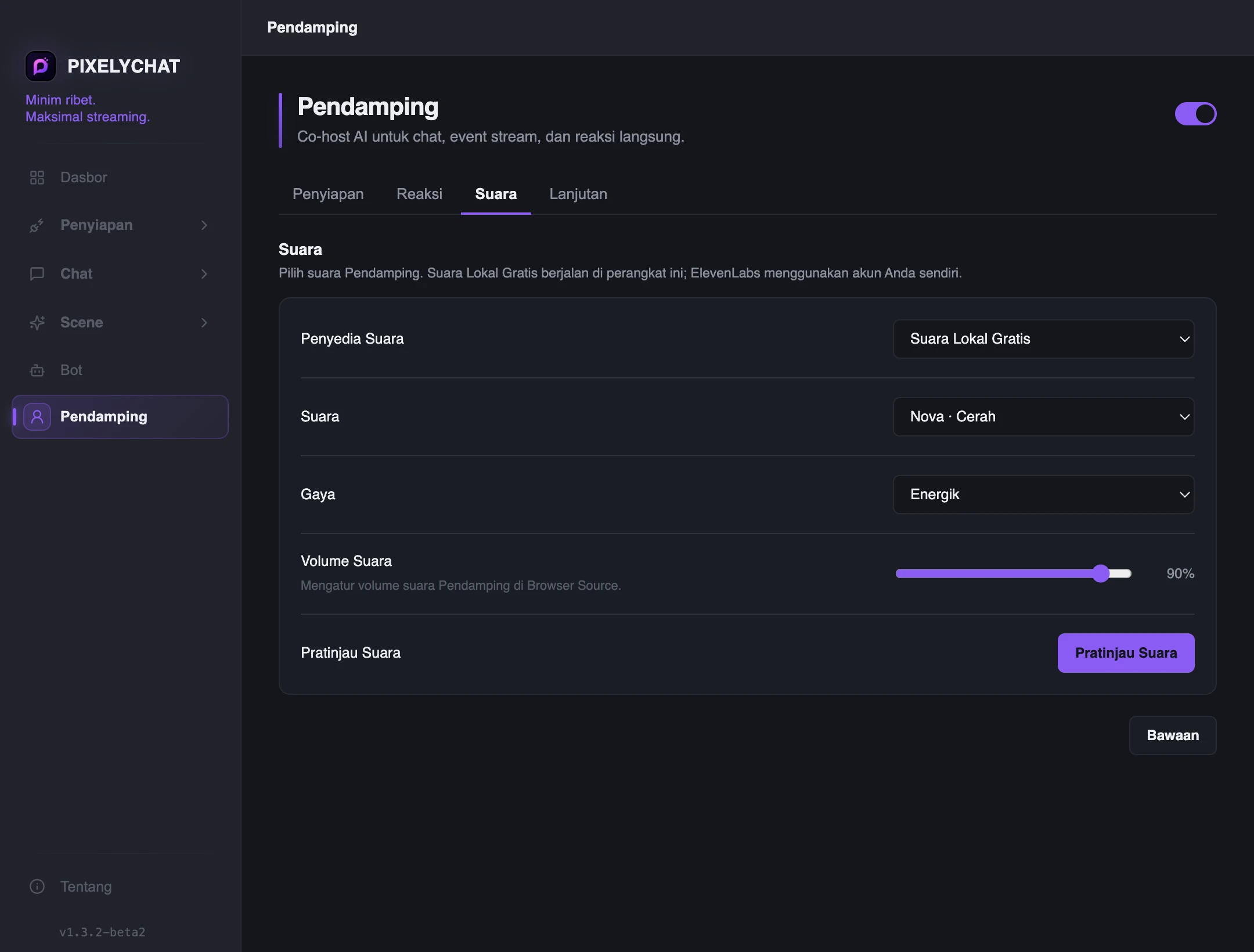The height and width of the screenshot is (952, 1254).
Task: Click the 'Minim ribet. Maksimal streaming.' tagline
Action: pyautogui.click(x=88, y=109)
